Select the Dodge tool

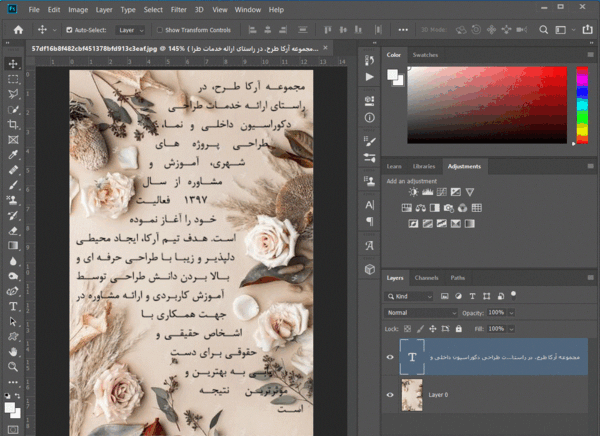[13, 276]
